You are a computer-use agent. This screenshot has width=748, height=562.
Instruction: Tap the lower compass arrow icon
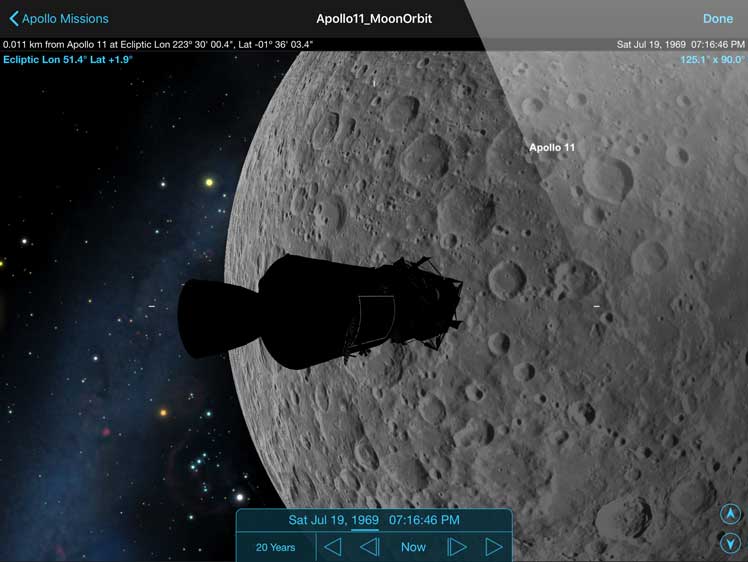point(730,543)
